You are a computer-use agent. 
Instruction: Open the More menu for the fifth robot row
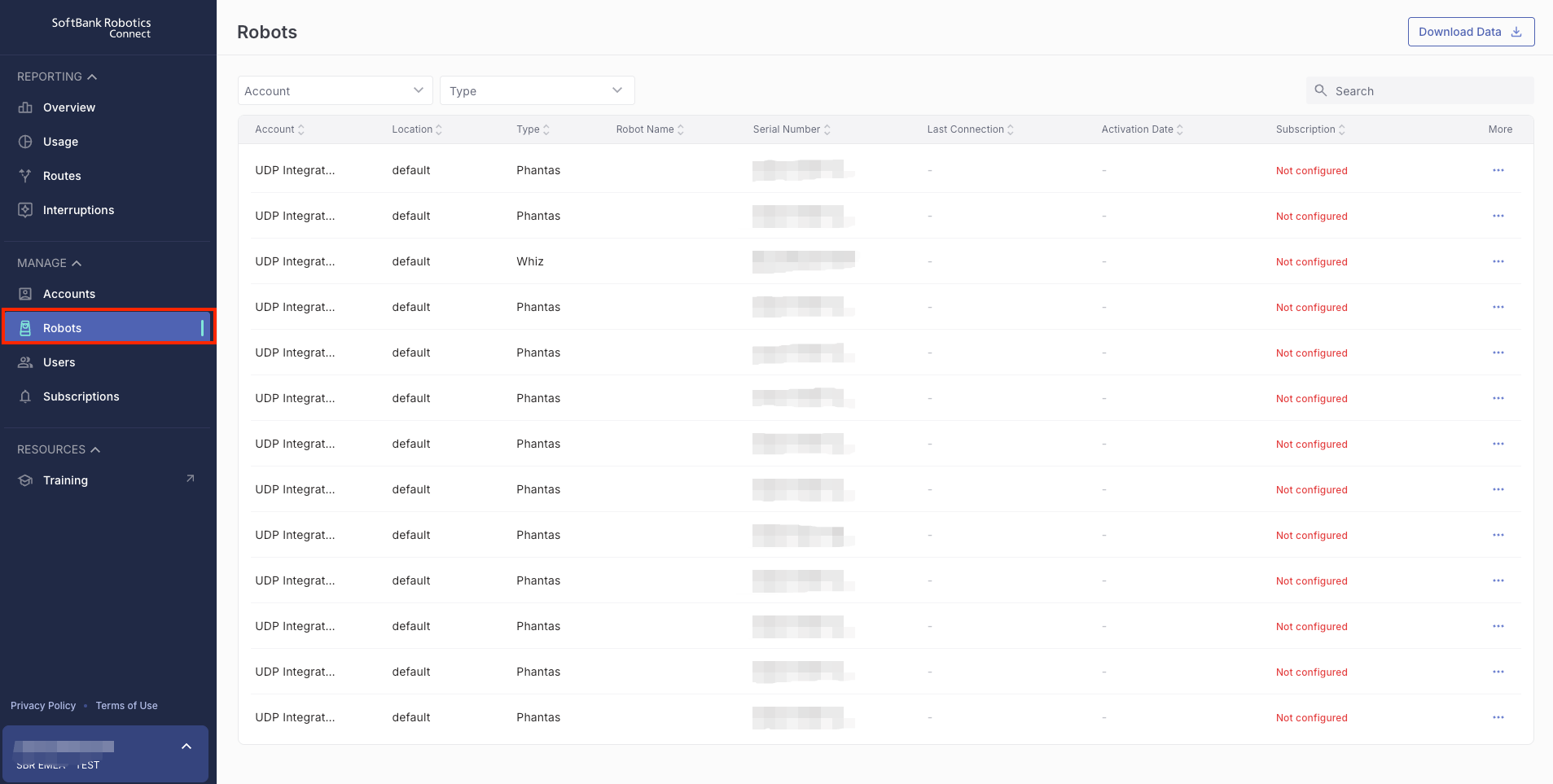pos(1498,353)
